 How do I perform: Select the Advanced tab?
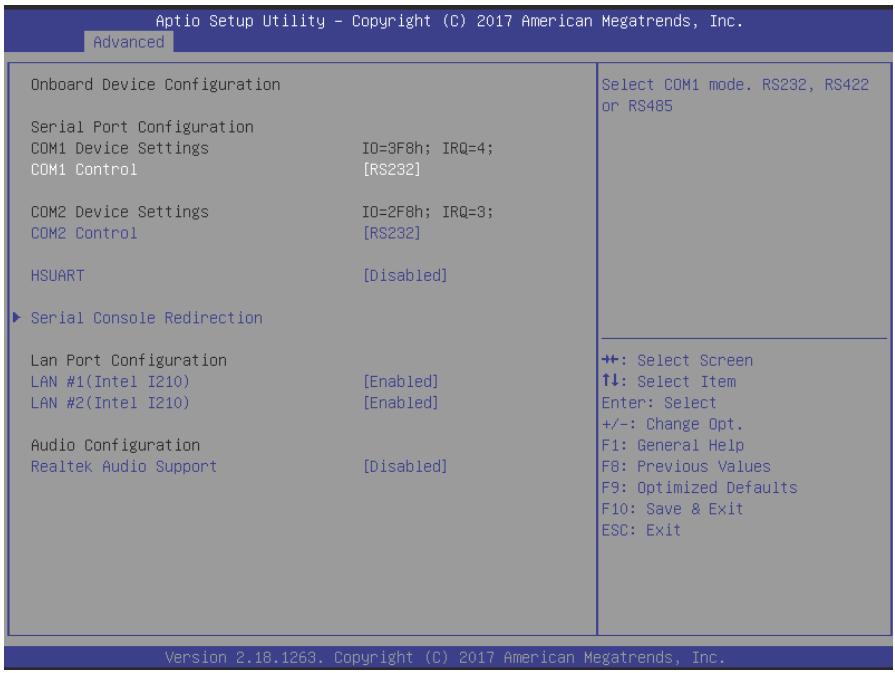128,42
